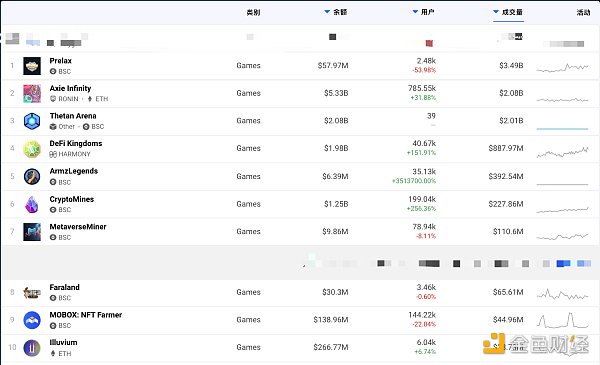Select the 199.04k users value

point(422,199)
